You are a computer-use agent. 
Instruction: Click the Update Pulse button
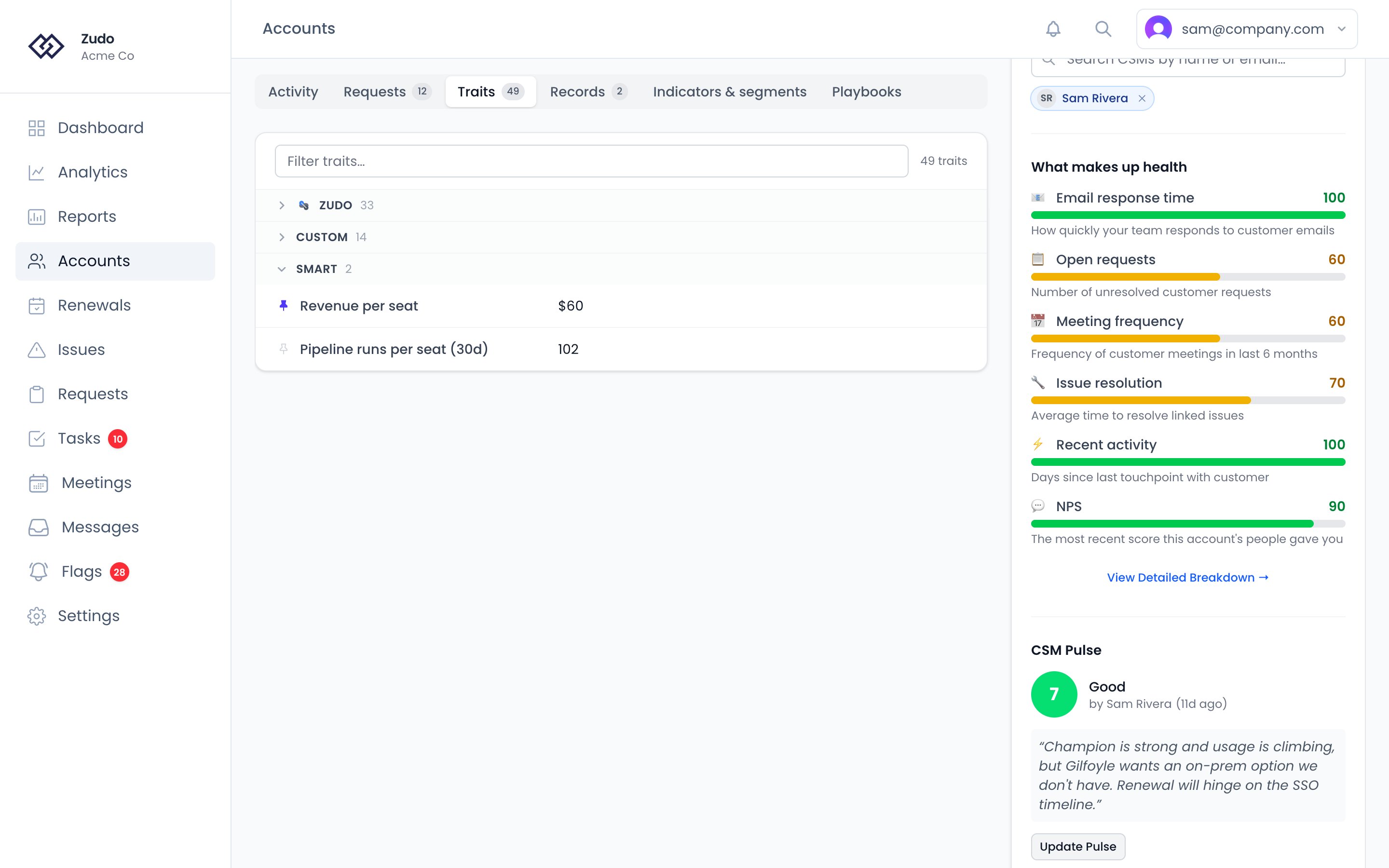click(x=1078, y=847)
